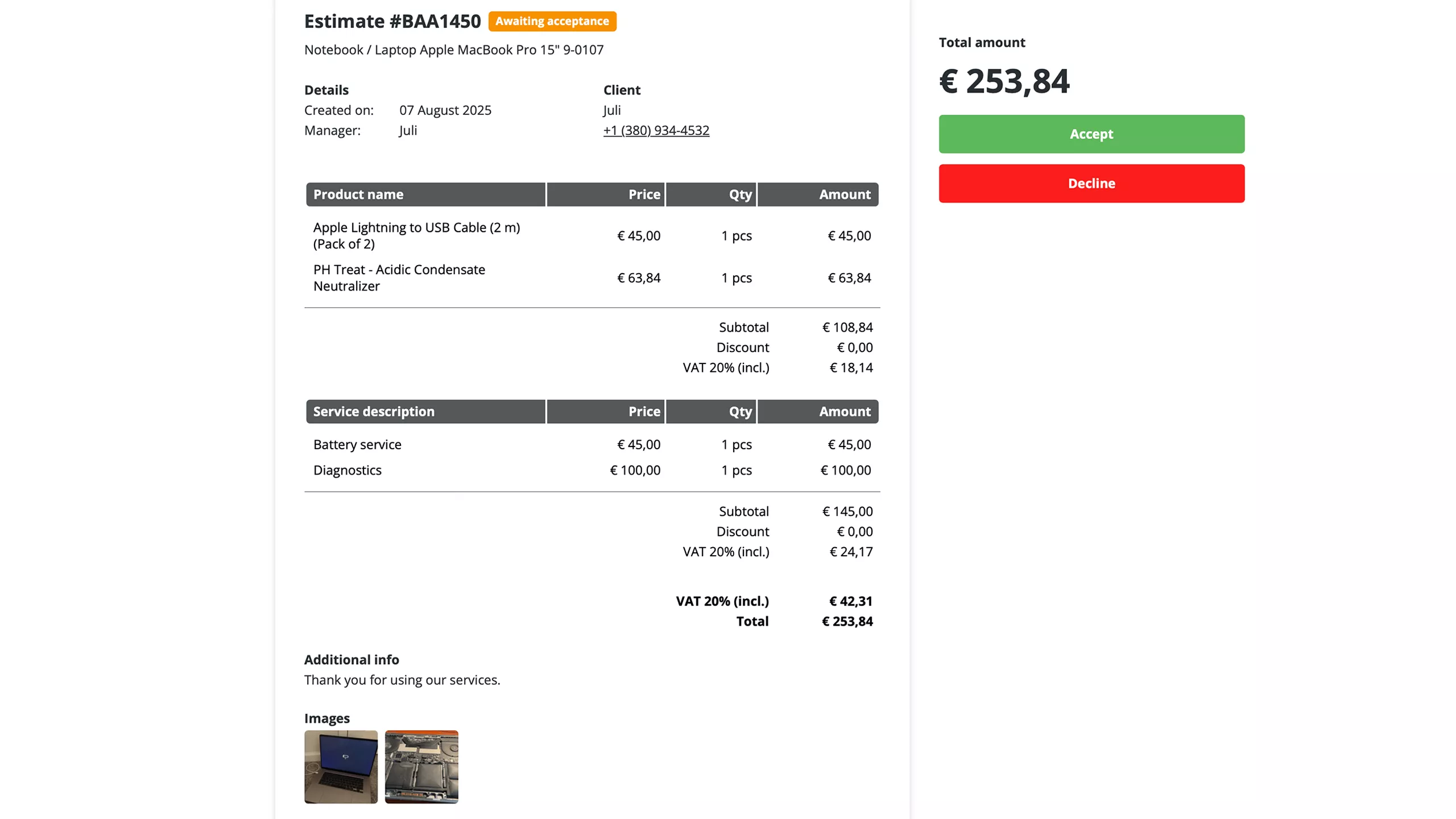The width and height of the screenshot is (1456, 819).
Task: Select the Apple Lightning to USB Cable row
Action: 416,235
